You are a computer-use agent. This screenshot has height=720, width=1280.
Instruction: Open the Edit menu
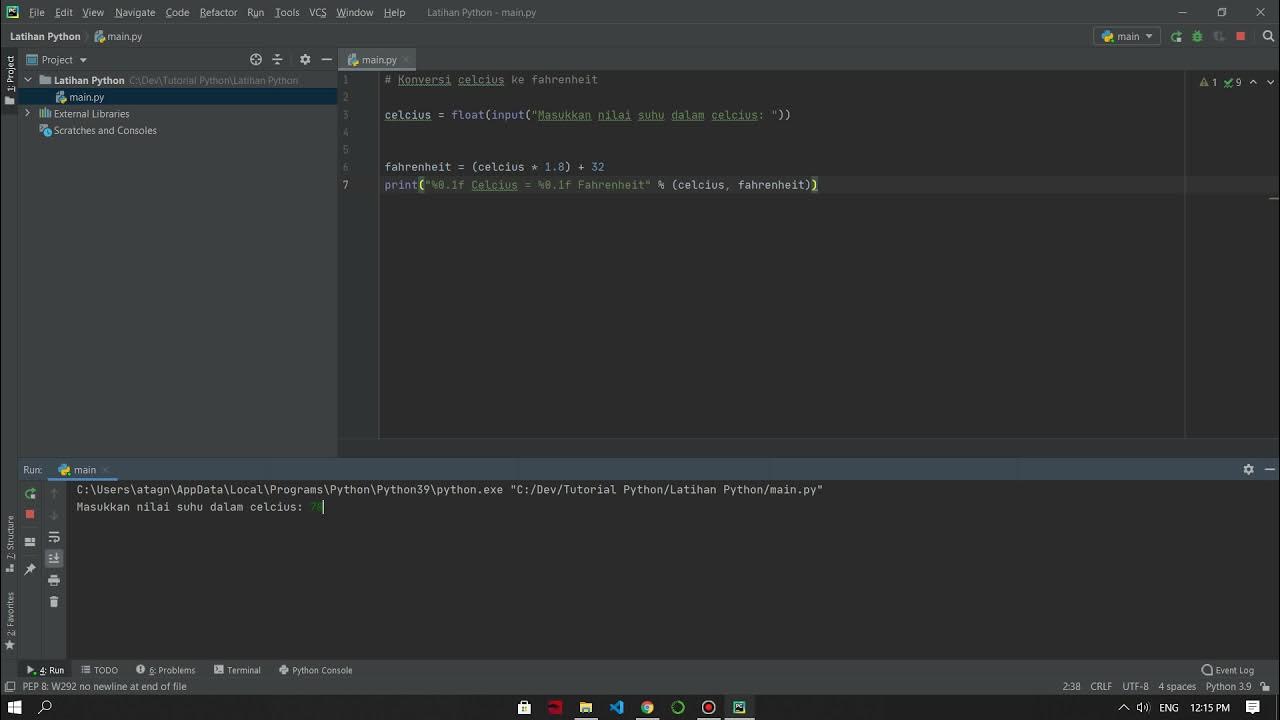tap(64, 12)
